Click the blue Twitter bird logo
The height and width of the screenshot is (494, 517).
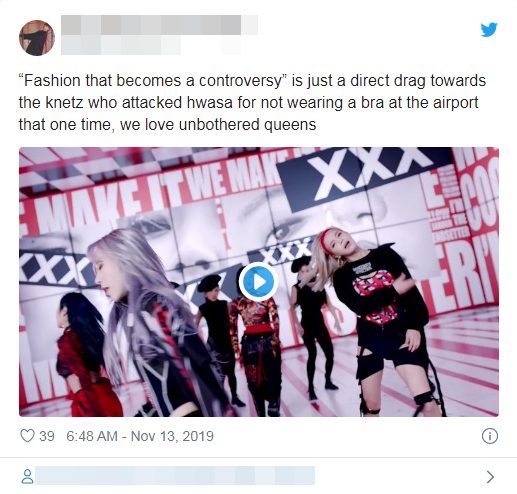point(489,30)
